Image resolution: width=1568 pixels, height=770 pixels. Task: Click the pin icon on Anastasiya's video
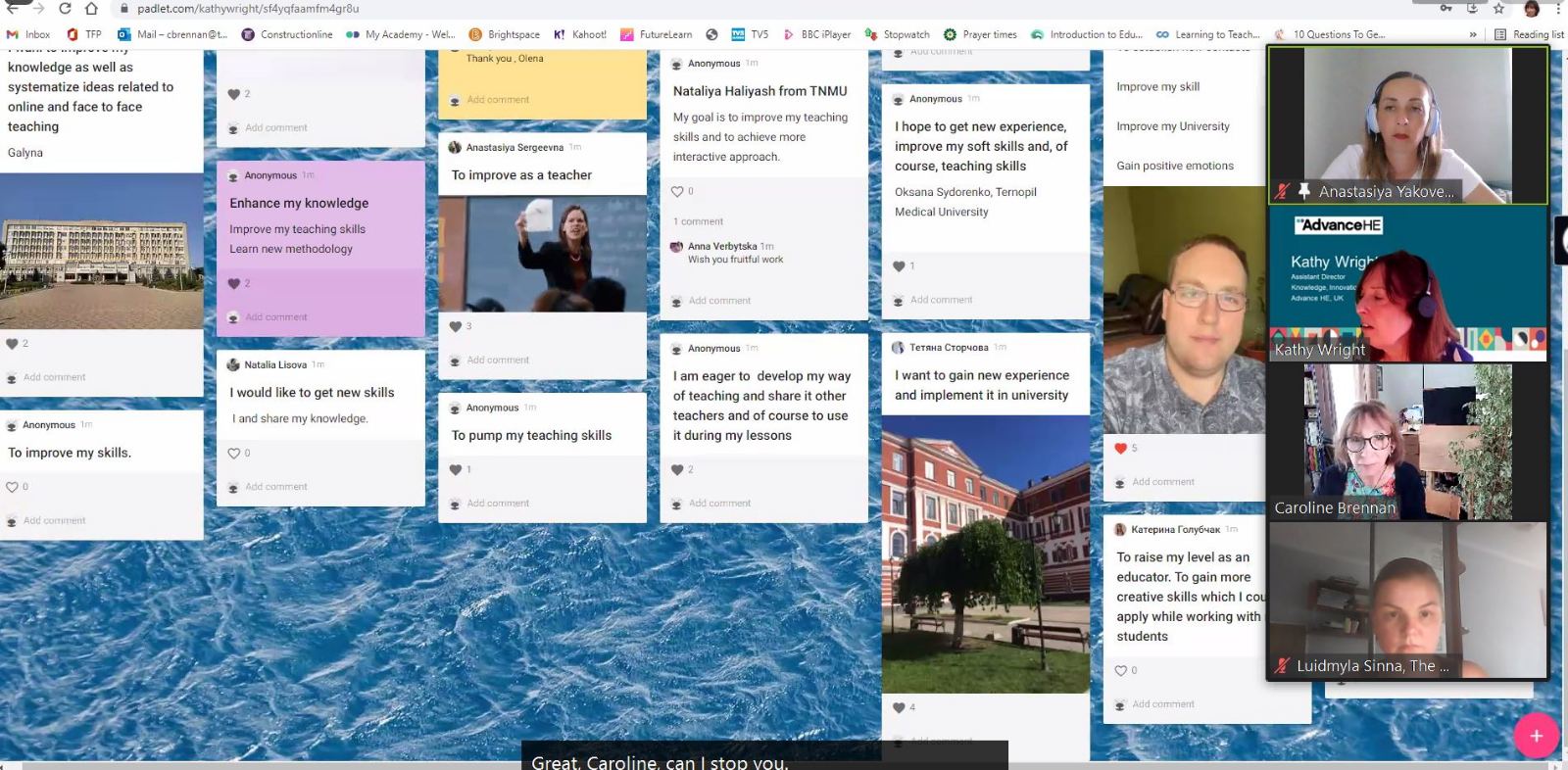point(1304,191)
